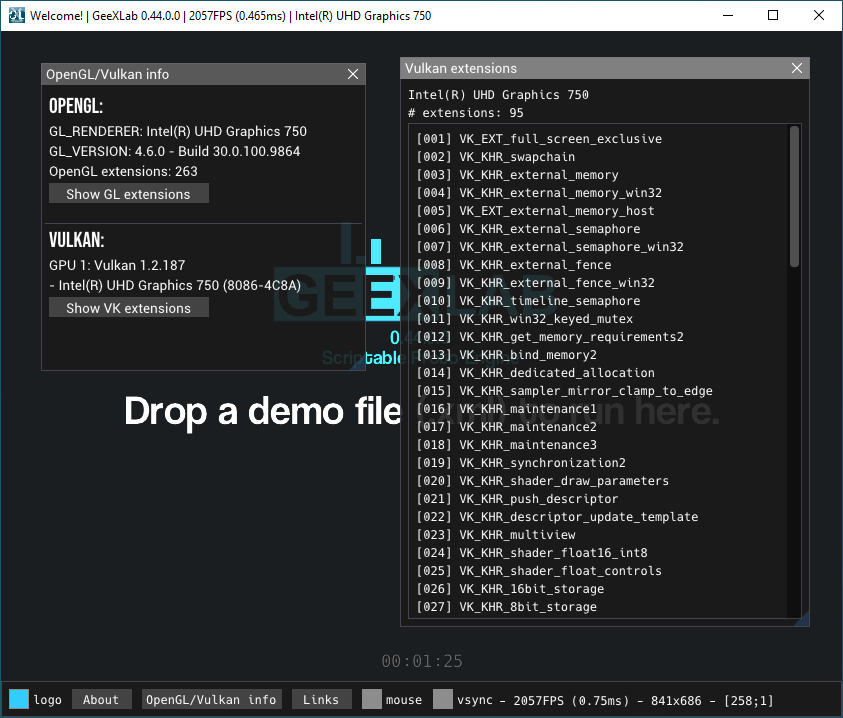
Task: Click GL_RENDERER Intel UHD Graphics 750 line
Action: (x=178, y=131)
